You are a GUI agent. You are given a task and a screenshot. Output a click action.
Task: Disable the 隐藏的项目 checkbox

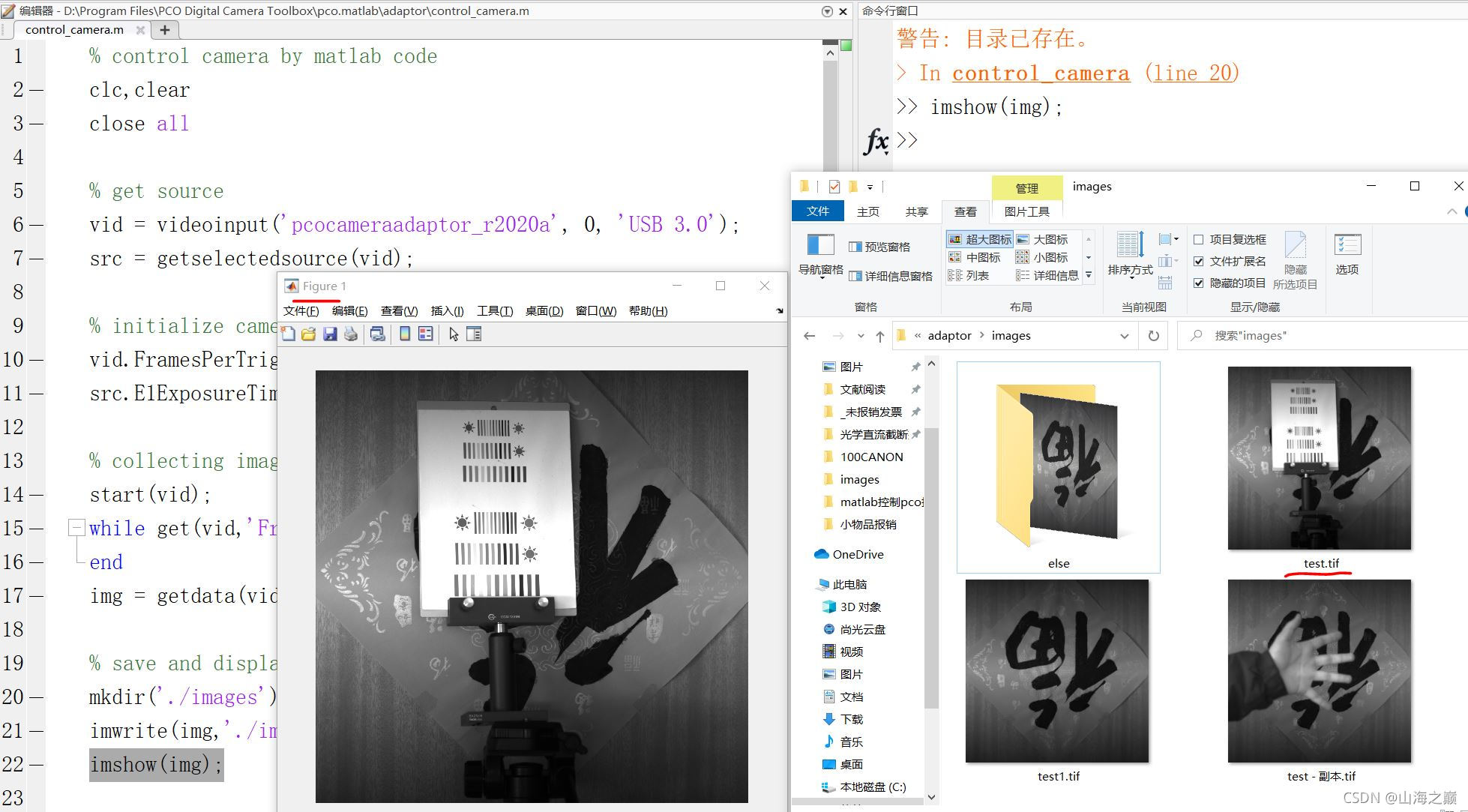click(x=1198, y=283)
